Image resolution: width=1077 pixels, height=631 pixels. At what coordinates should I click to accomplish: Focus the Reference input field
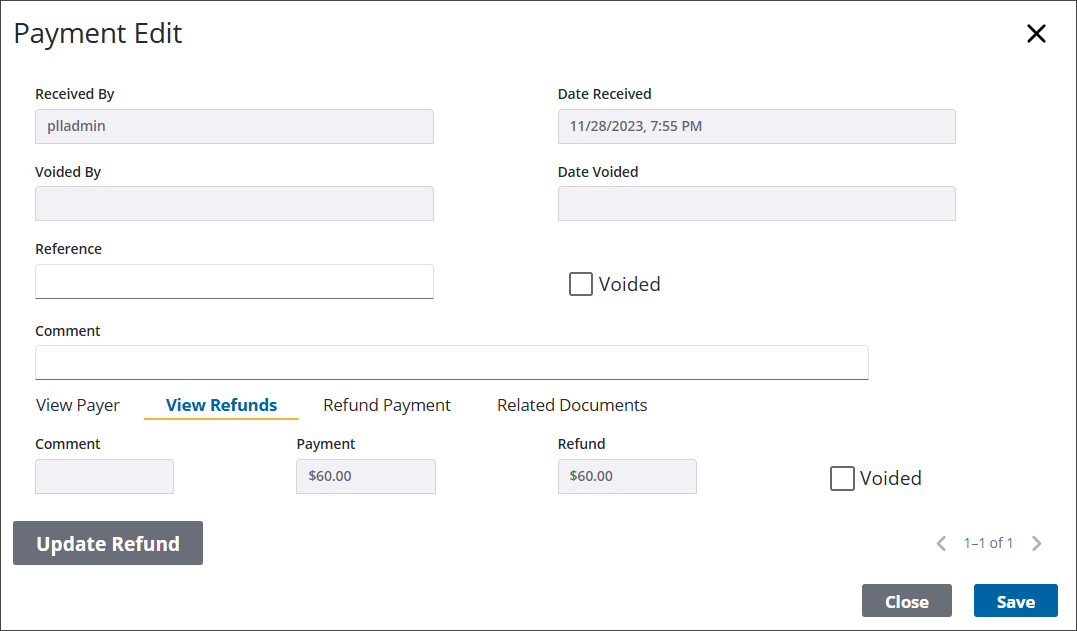234,282
